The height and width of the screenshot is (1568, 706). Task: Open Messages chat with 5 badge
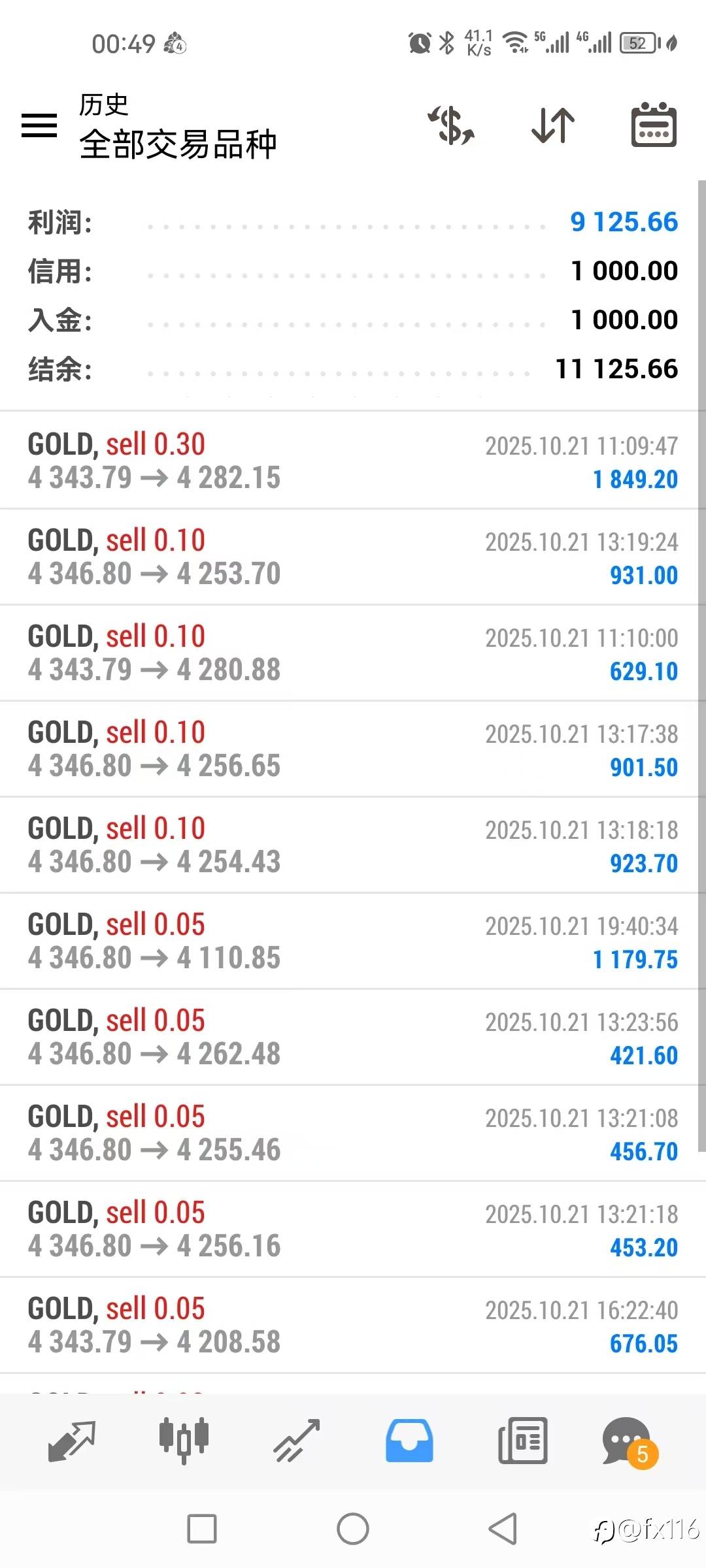click(628, 1441)
